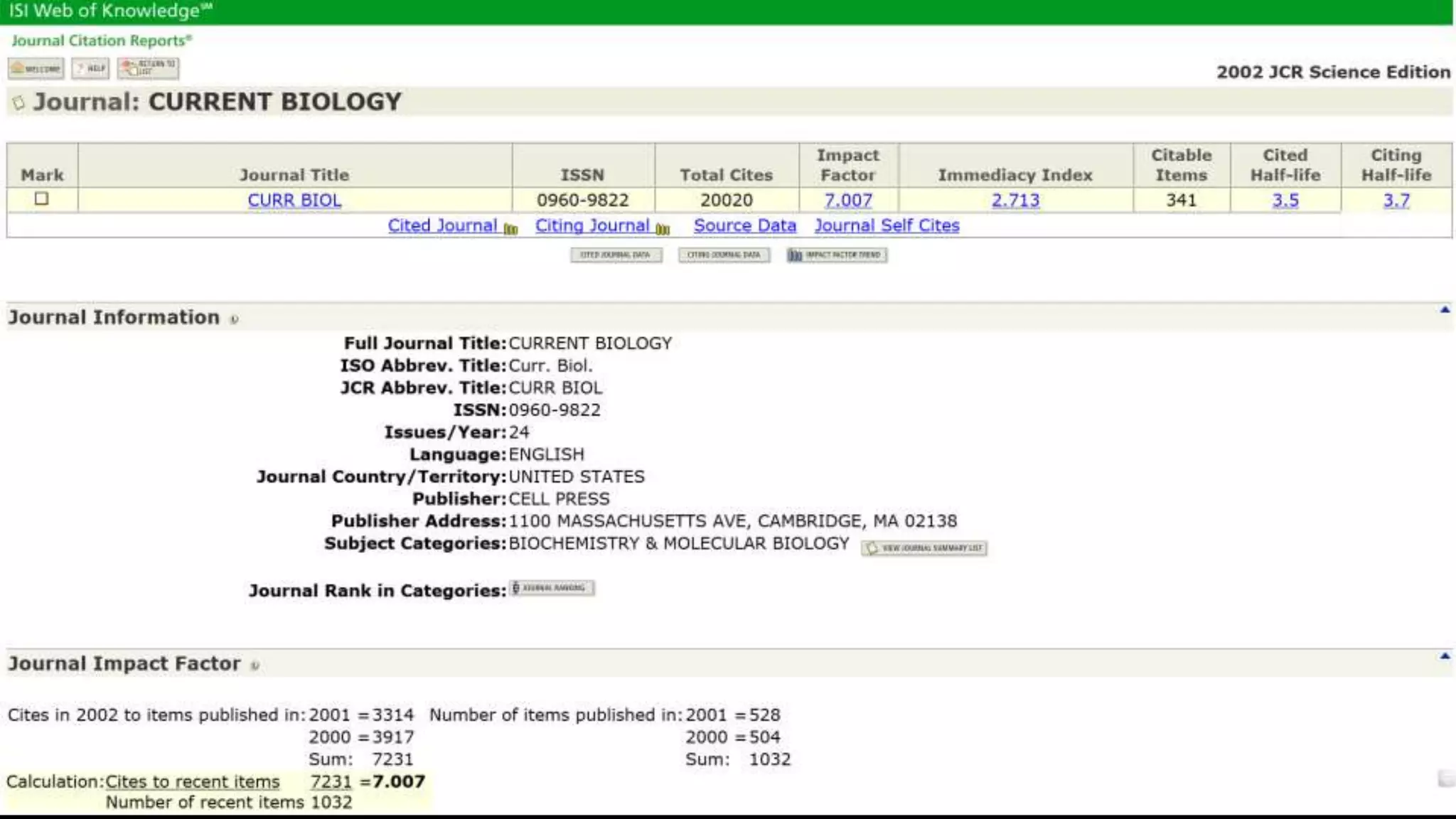Open the Impact Factor Trend button

pos(837,255)
